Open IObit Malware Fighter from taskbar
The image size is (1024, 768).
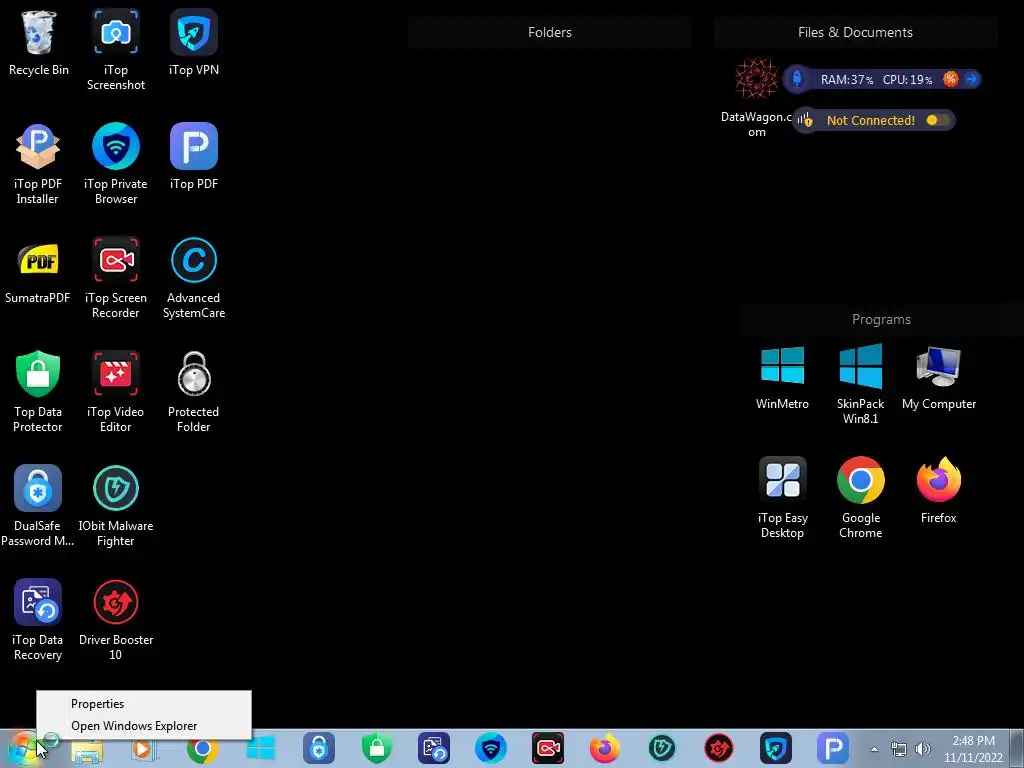pos(662,748)
